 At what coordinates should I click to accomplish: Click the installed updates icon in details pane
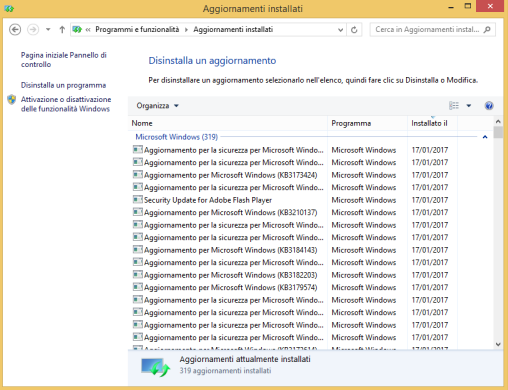(x=155, y=367)
